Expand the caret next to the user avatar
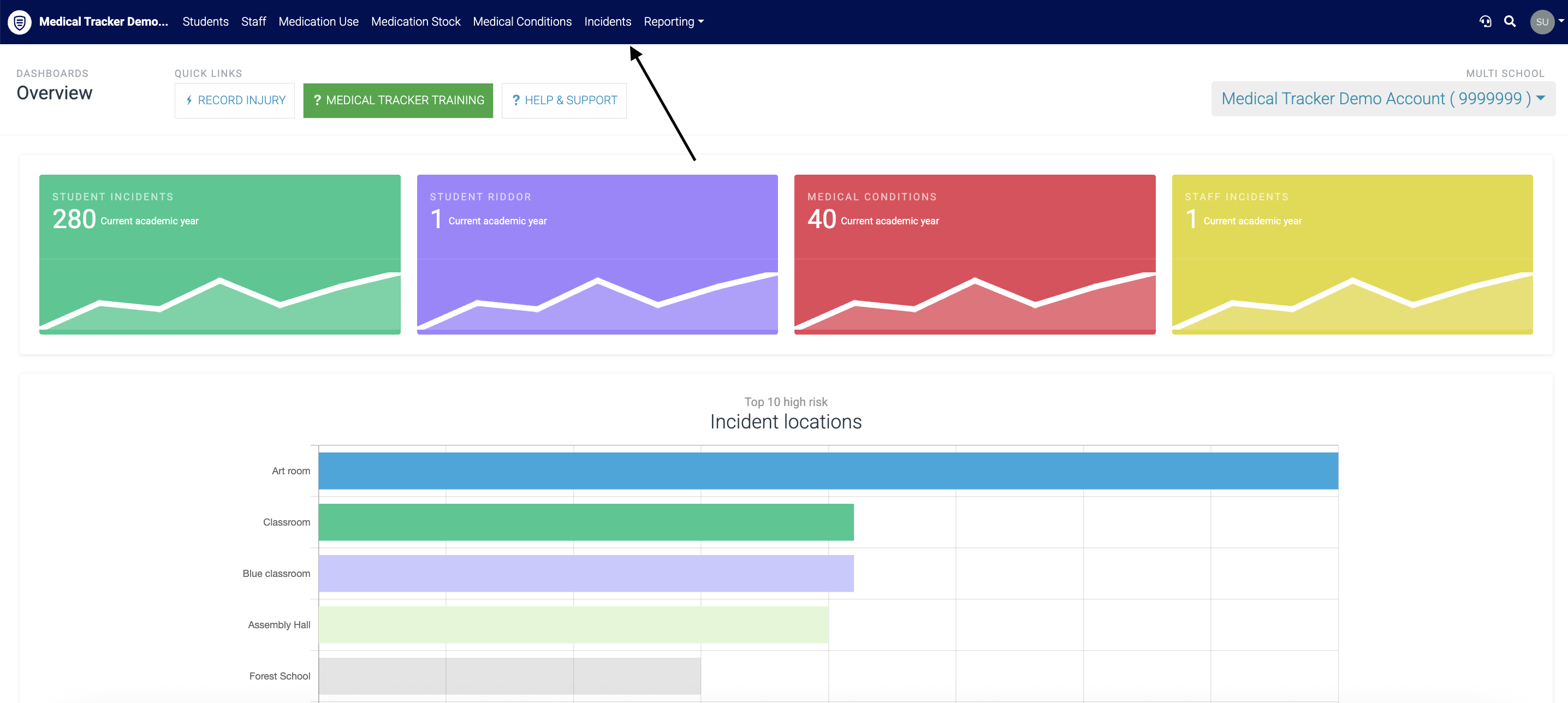The image size is (1568, 703). point(1561,21)
